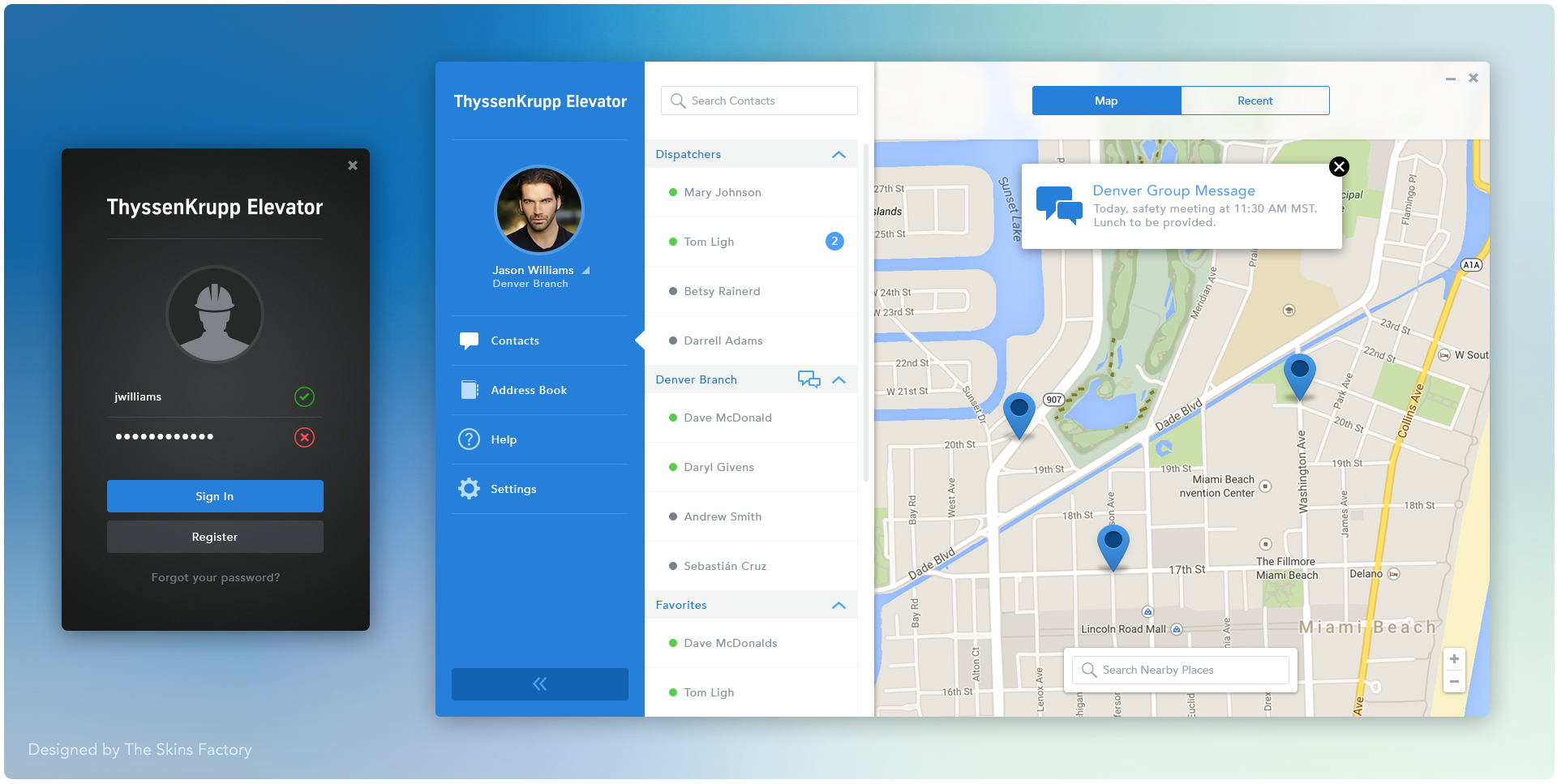Select contact Mary Johnson
Image resolution: width=1557 pixels, height=784 pixels.
tap(751, 192)
